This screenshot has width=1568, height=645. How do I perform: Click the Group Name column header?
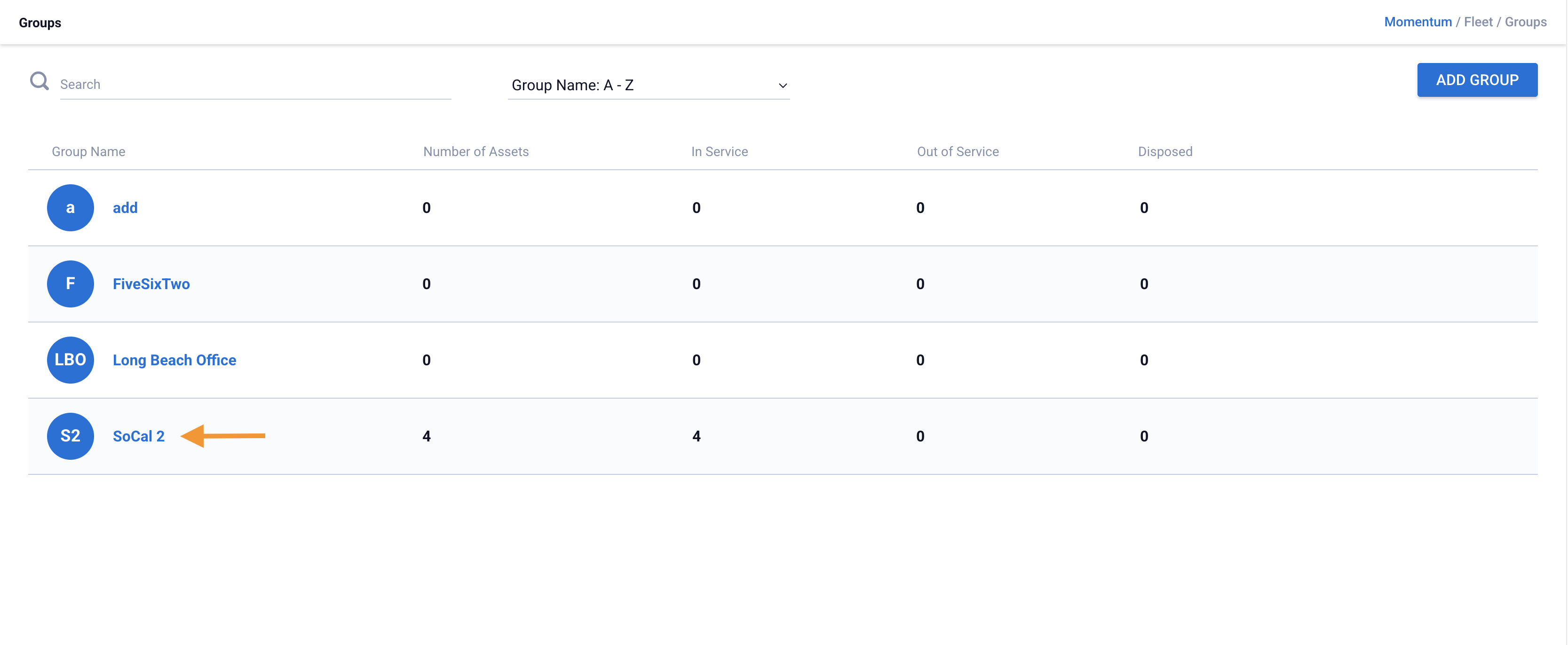point(88,151)
